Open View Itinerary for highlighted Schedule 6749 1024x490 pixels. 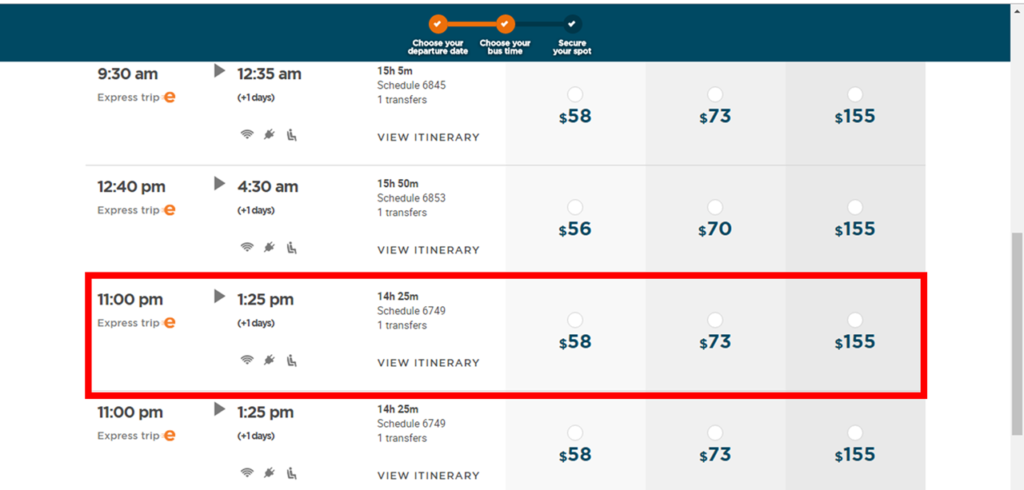click(428, 363)
